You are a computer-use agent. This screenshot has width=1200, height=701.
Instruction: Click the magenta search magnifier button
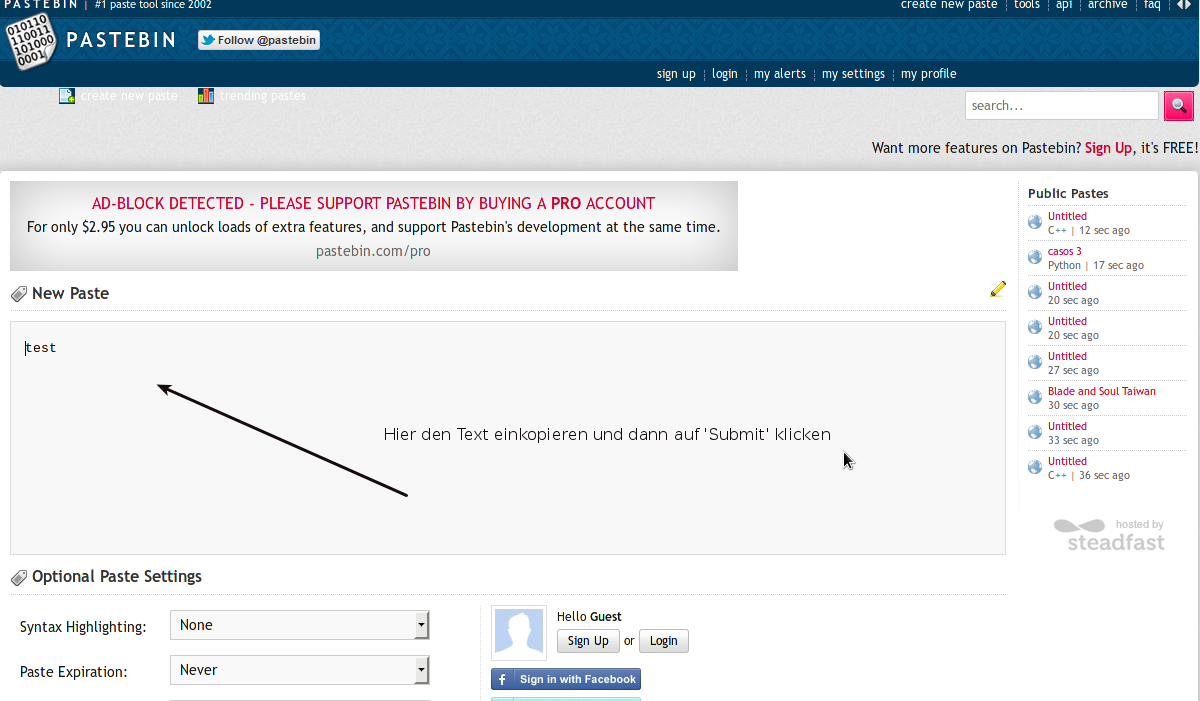click(x=1179, y=106)
